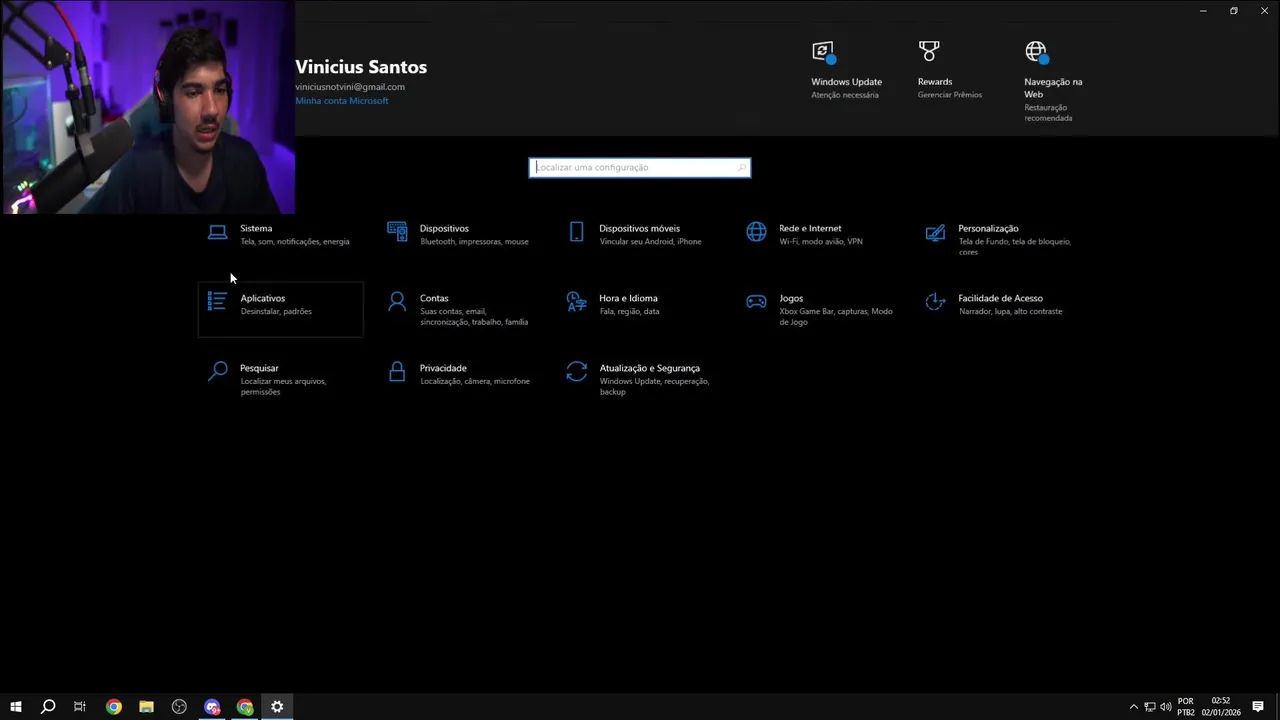Viewport: 1280px width, 720px height.
Task: Open the notification center icon
Action: click(1258, 707)
